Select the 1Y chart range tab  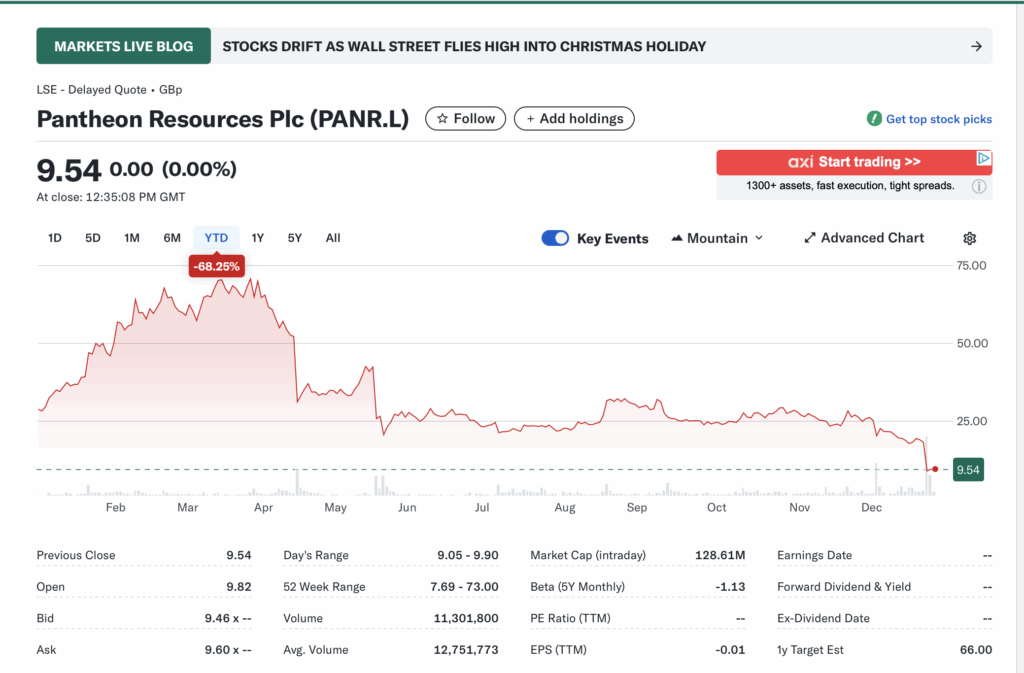point(257,238)
